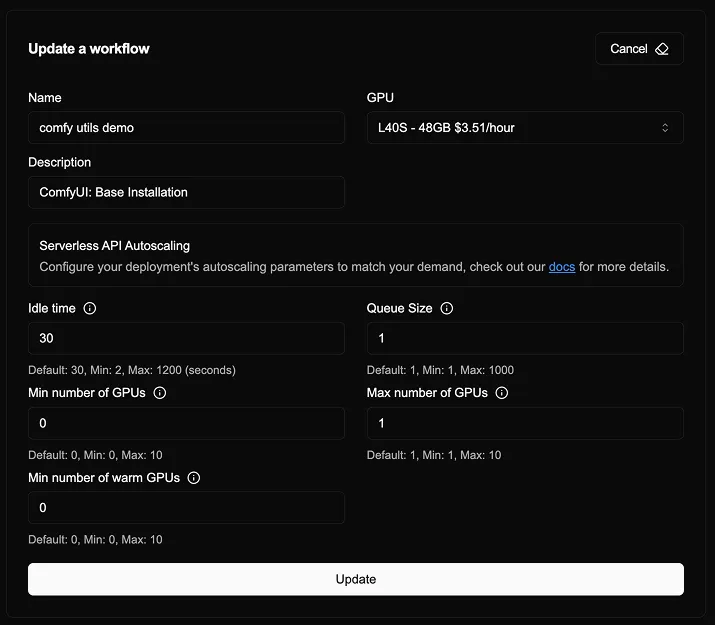Focus the Description field with ComfyUI: Base Installation
Image resolution: width=715 pixels, height=625 pixels.
[186, 192]
